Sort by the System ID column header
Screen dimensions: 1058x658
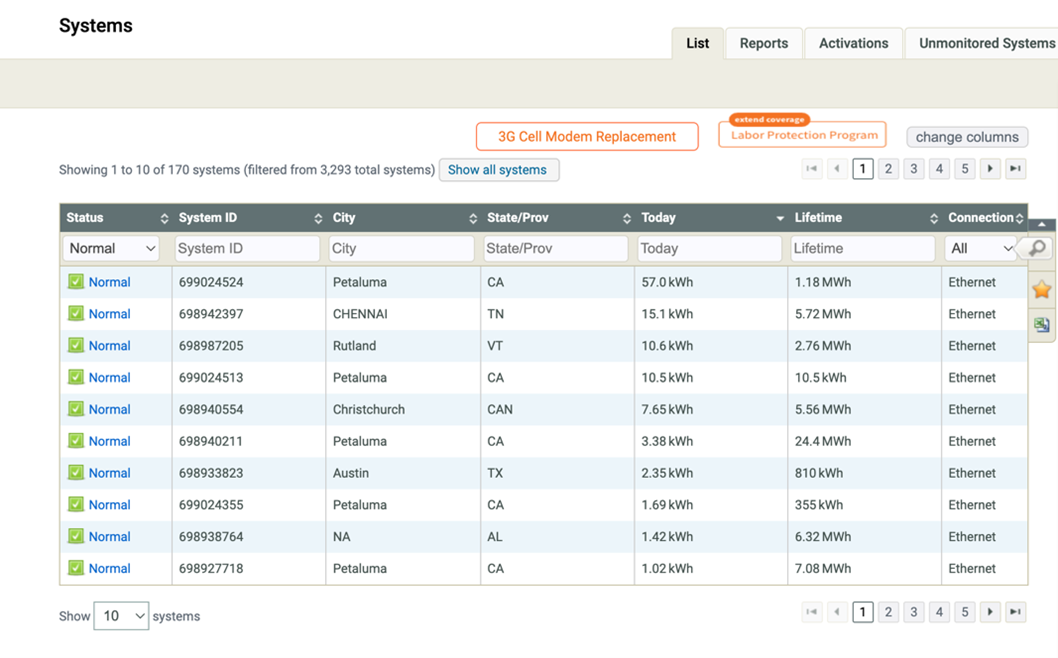249,217
